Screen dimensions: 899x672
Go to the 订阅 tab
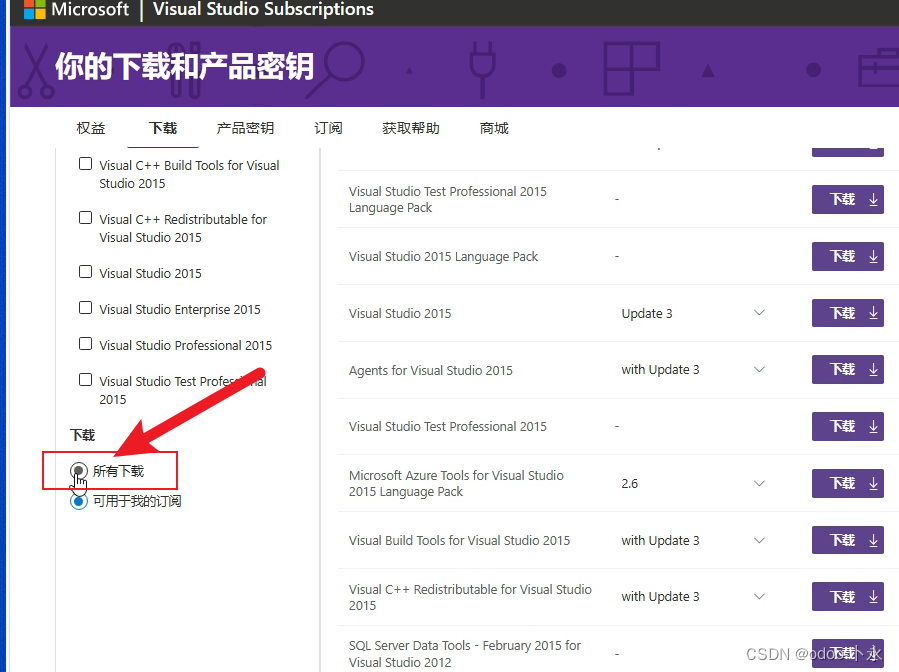tap(328, 128)
